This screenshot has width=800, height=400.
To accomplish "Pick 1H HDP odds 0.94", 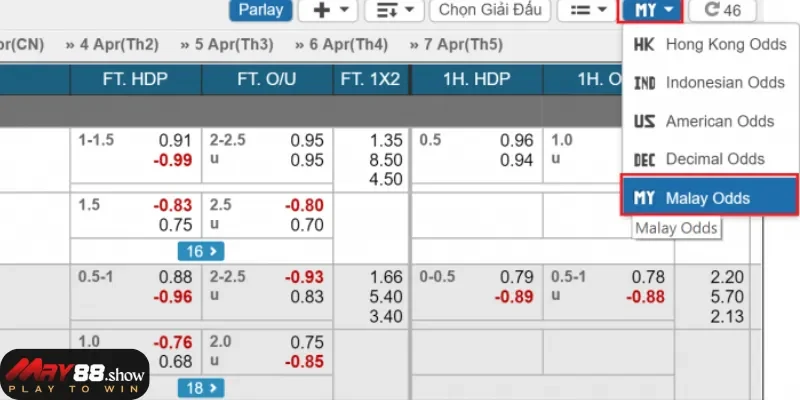I will tap(516, 160).
